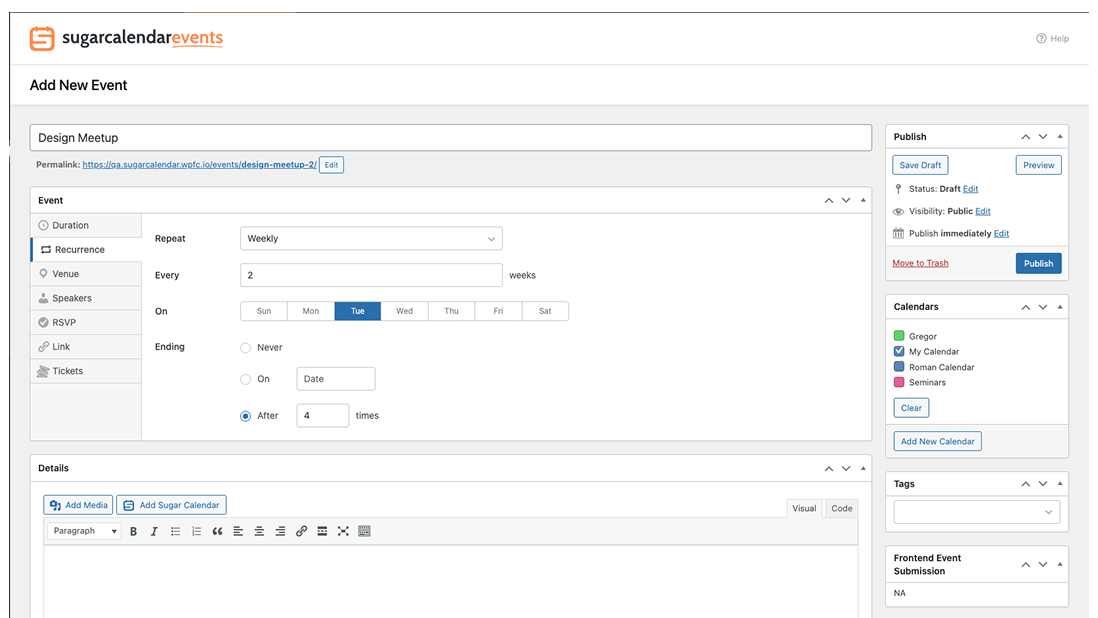
Task: Click the blue Publish button
Action: coord(1038,263)
